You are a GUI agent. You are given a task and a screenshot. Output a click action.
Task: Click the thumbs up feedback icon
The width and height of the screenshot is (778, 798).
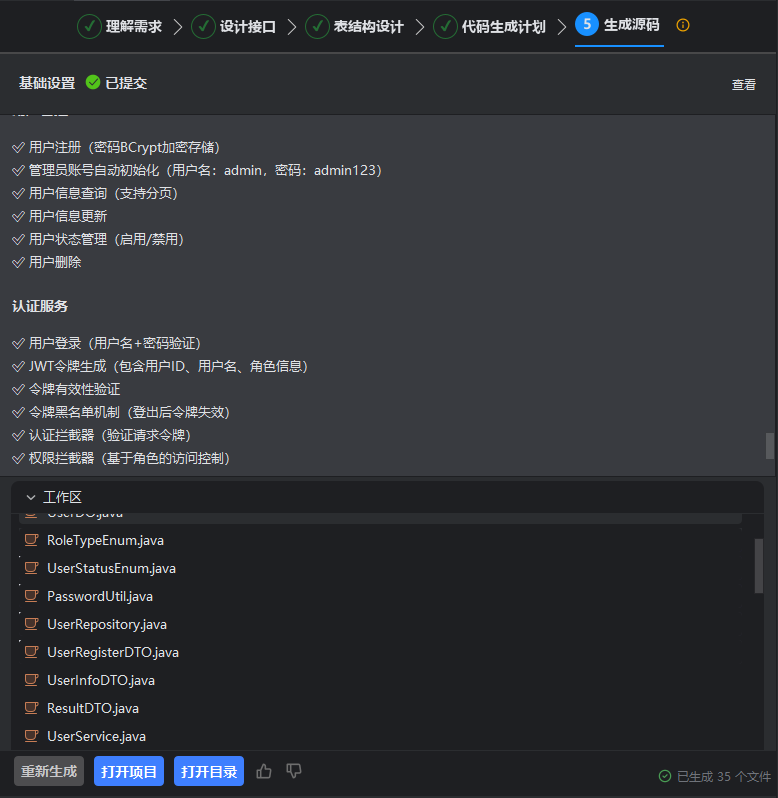tap(264, 771)
